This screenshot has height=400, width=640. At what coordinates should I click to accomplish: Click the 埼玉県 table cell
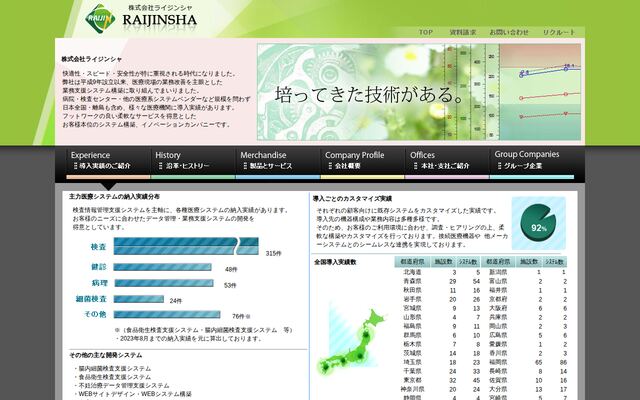click(x=412, y=362)
